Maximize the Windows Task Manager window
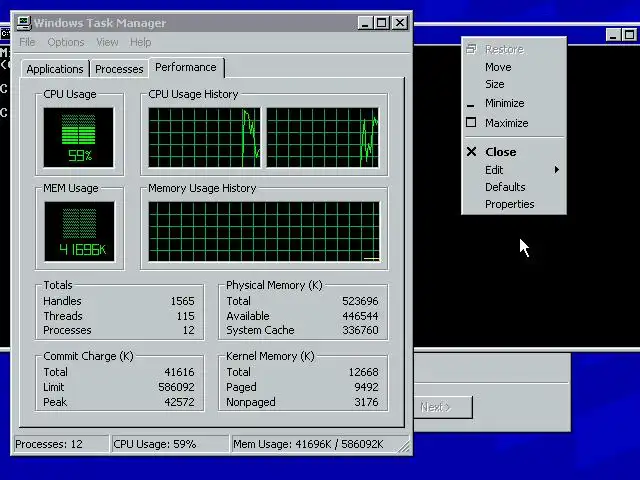The image size is (640, 480). coord(382,23)
